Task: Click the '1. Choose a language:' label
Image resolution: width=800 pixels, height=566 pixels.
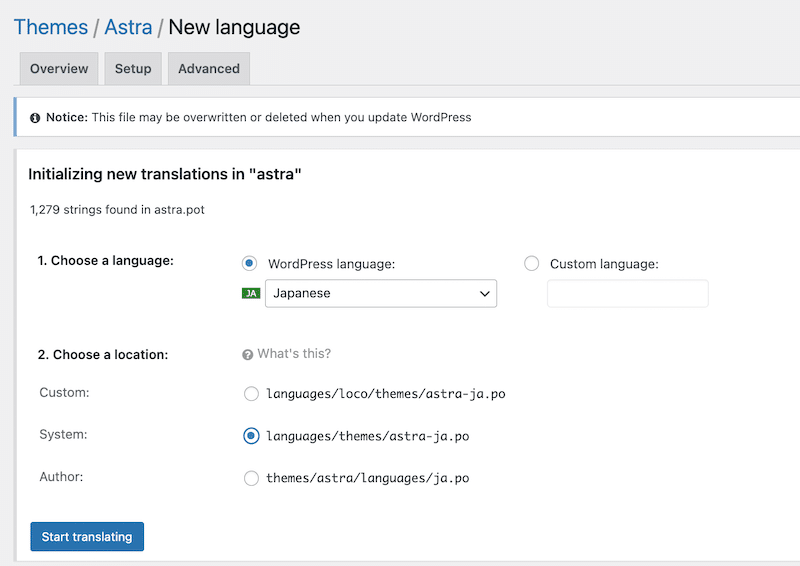Action: pyautogui.click(x=106, y=260)
